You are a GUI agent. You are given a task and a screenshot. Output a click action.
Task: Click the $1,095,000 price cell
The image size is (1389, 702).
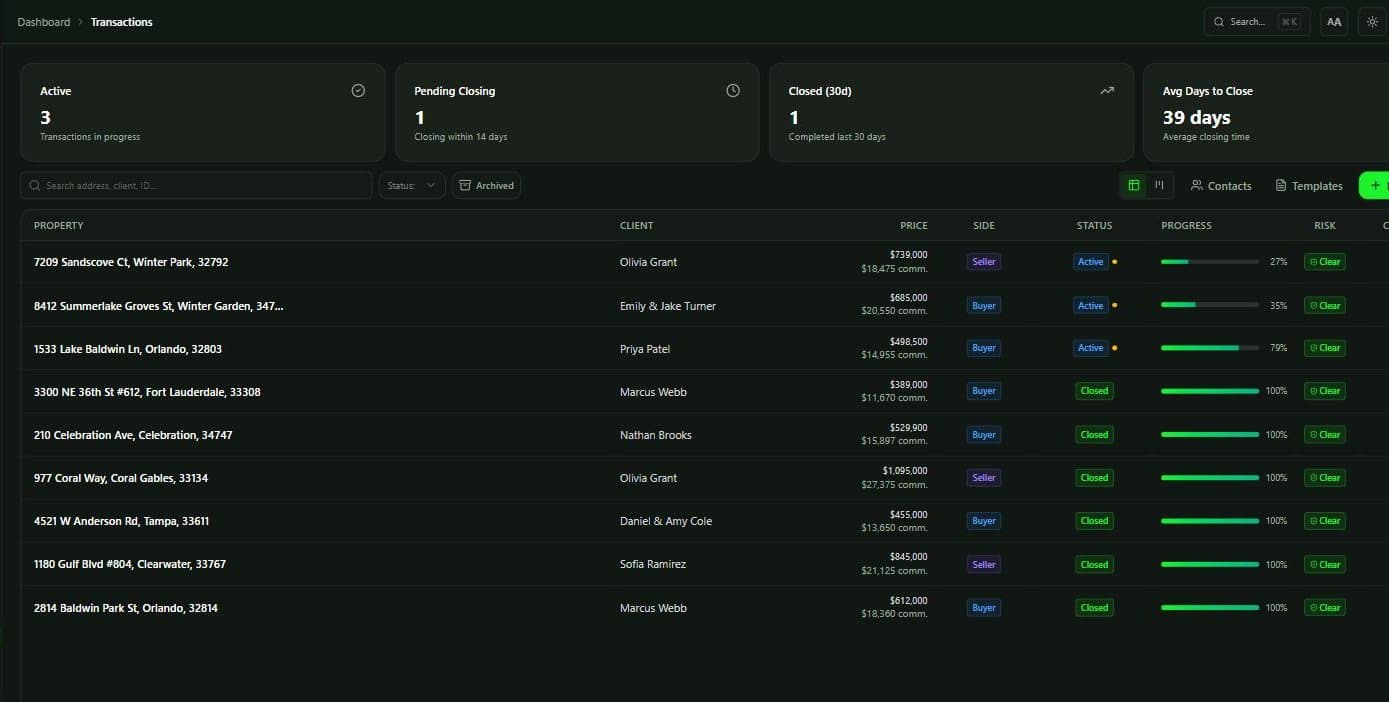(905, 471)
